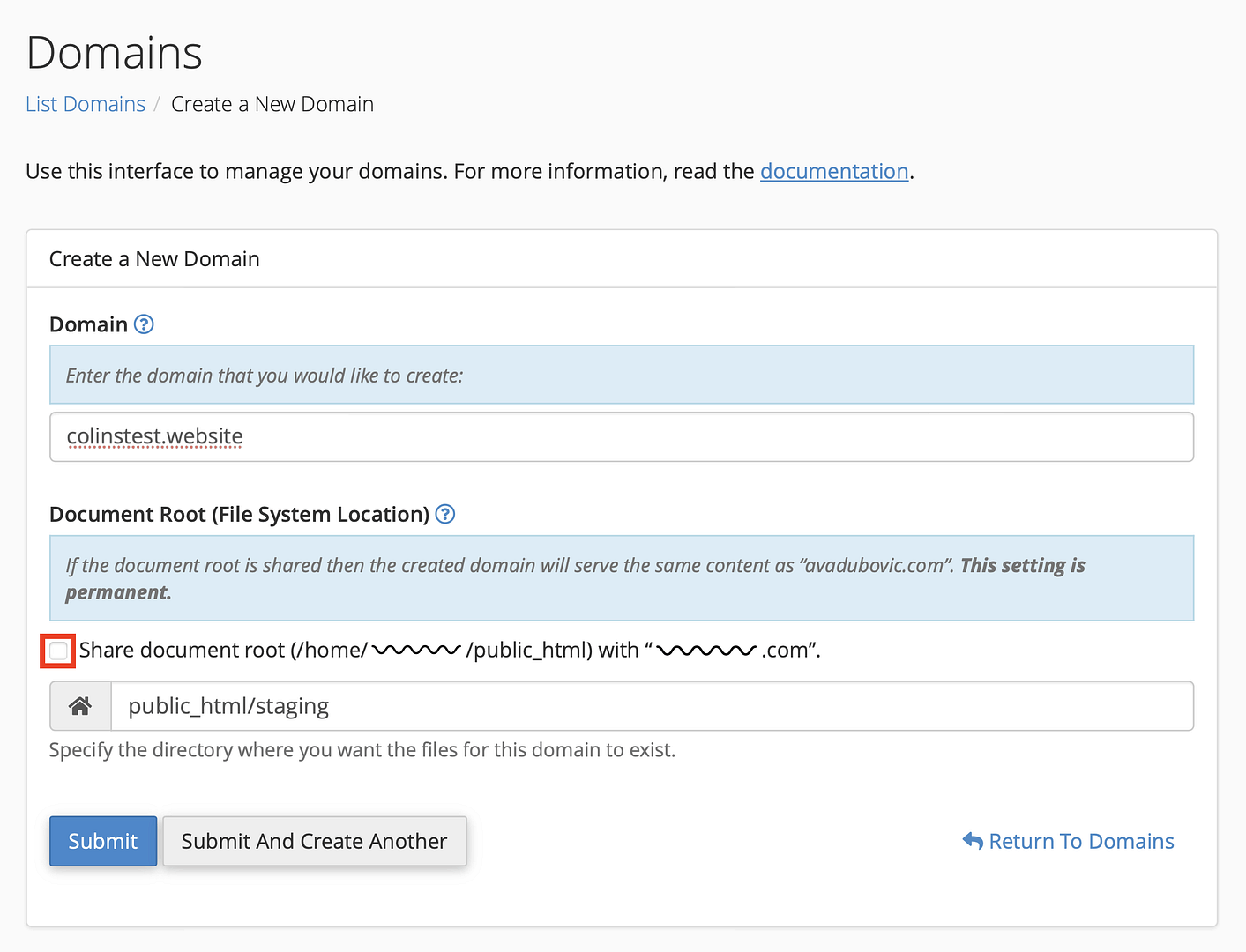Open the Document Root help question mark icon
The height and width of the screenshot is (952, 1246).
coord(444,514)
